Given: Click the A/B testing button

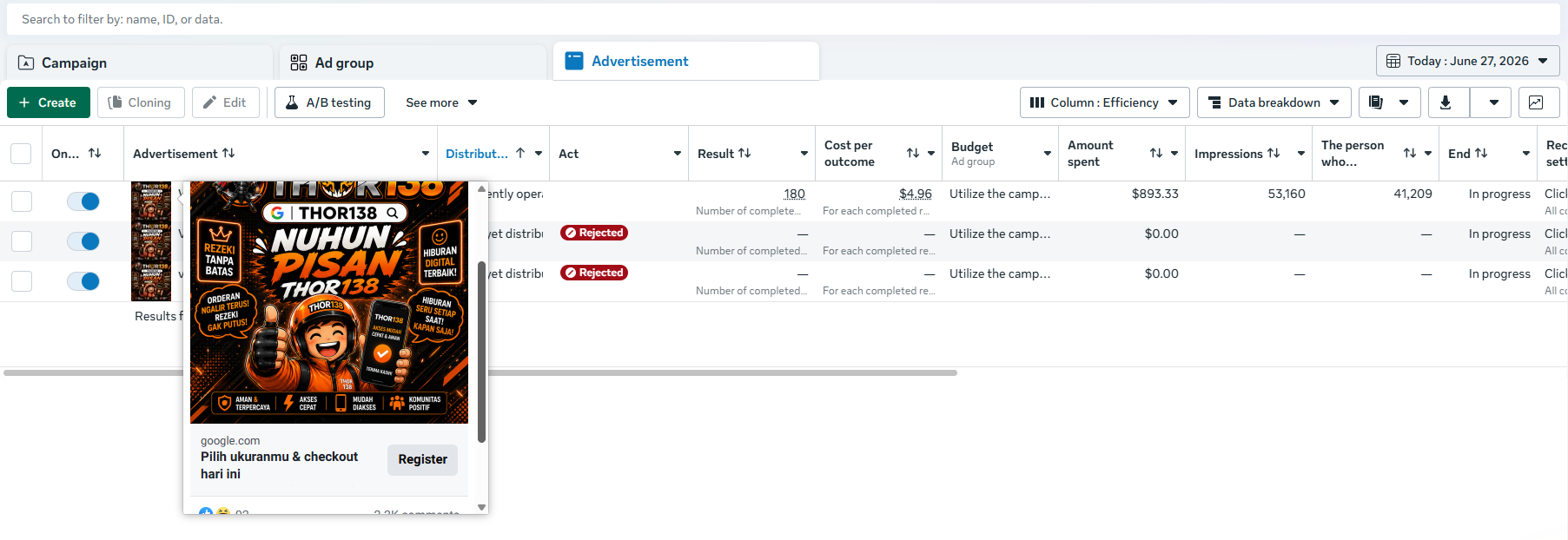Looking at the screenshot, I should click(x=329, y=102).
